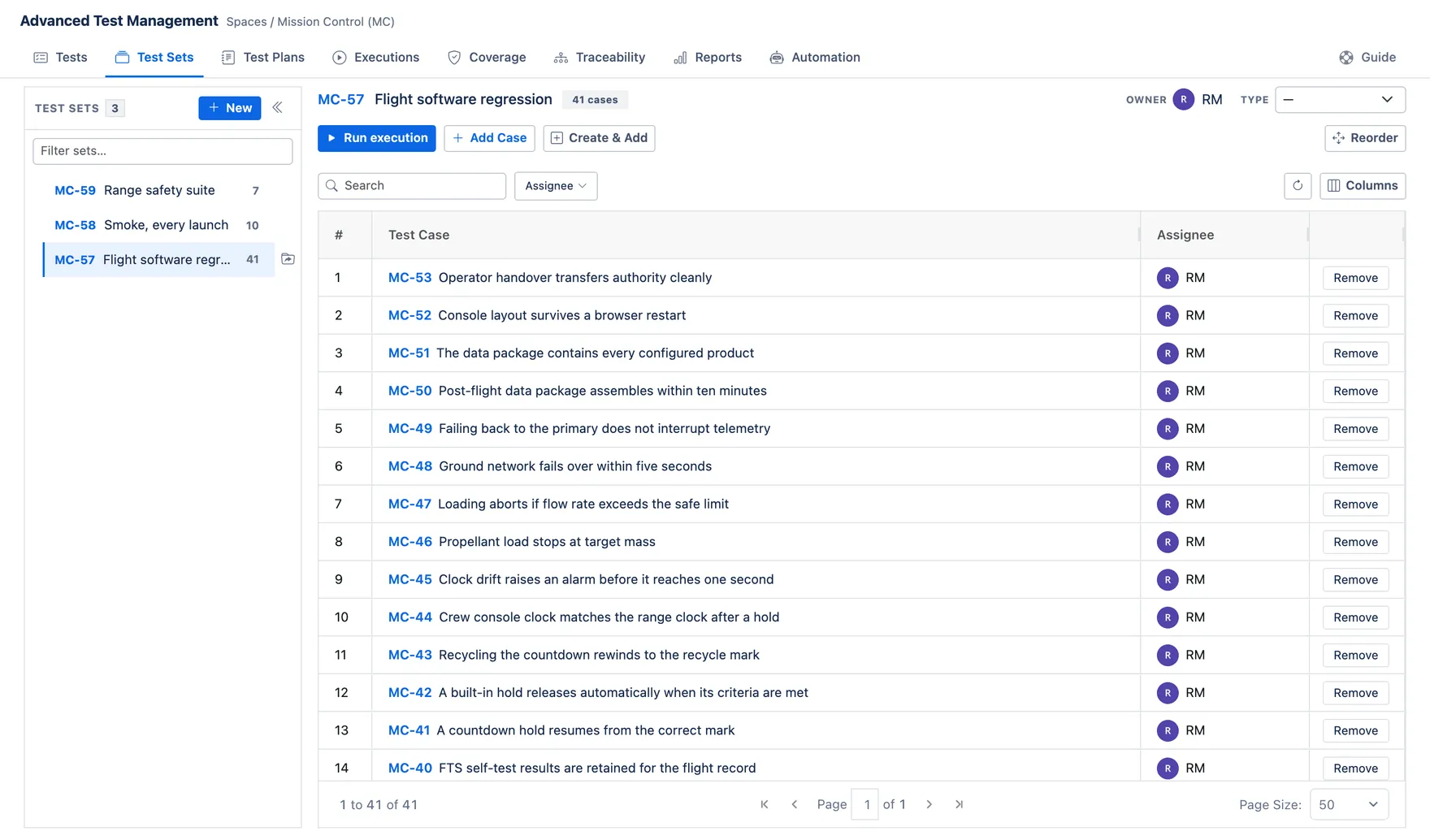
Task: Click the test case Search field
Action: click(412, 186)
